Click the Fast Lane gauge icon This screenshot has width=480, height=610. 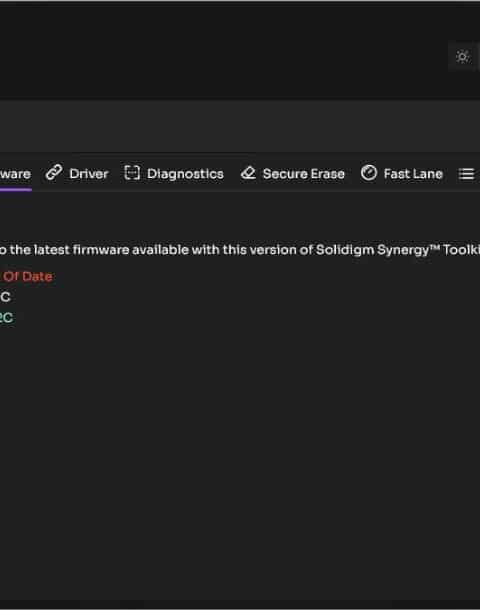pyautogui.click(x=369, y=172)
